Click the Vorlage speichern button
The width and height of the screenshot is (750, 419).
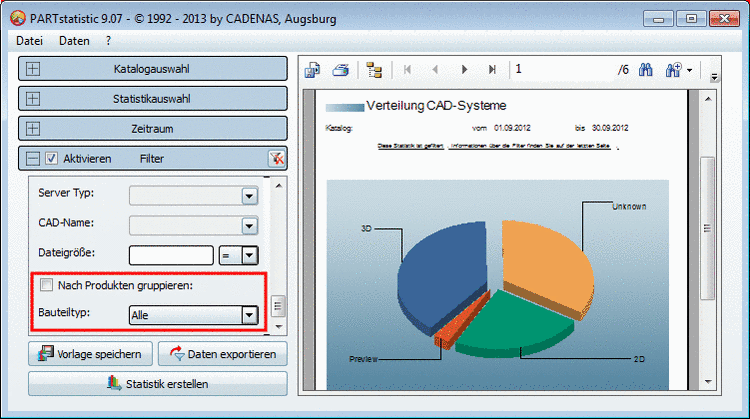point(90,354)
